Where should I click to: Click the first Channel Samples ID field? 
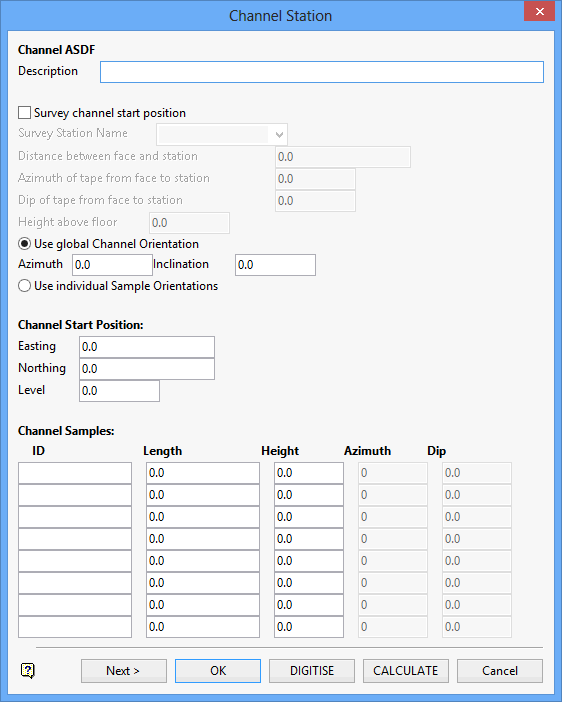pos(75,473)
